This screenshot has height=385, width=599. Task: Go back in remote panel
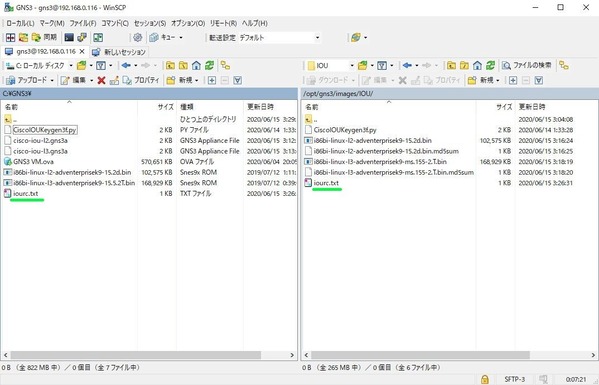[x=407, y=66]
